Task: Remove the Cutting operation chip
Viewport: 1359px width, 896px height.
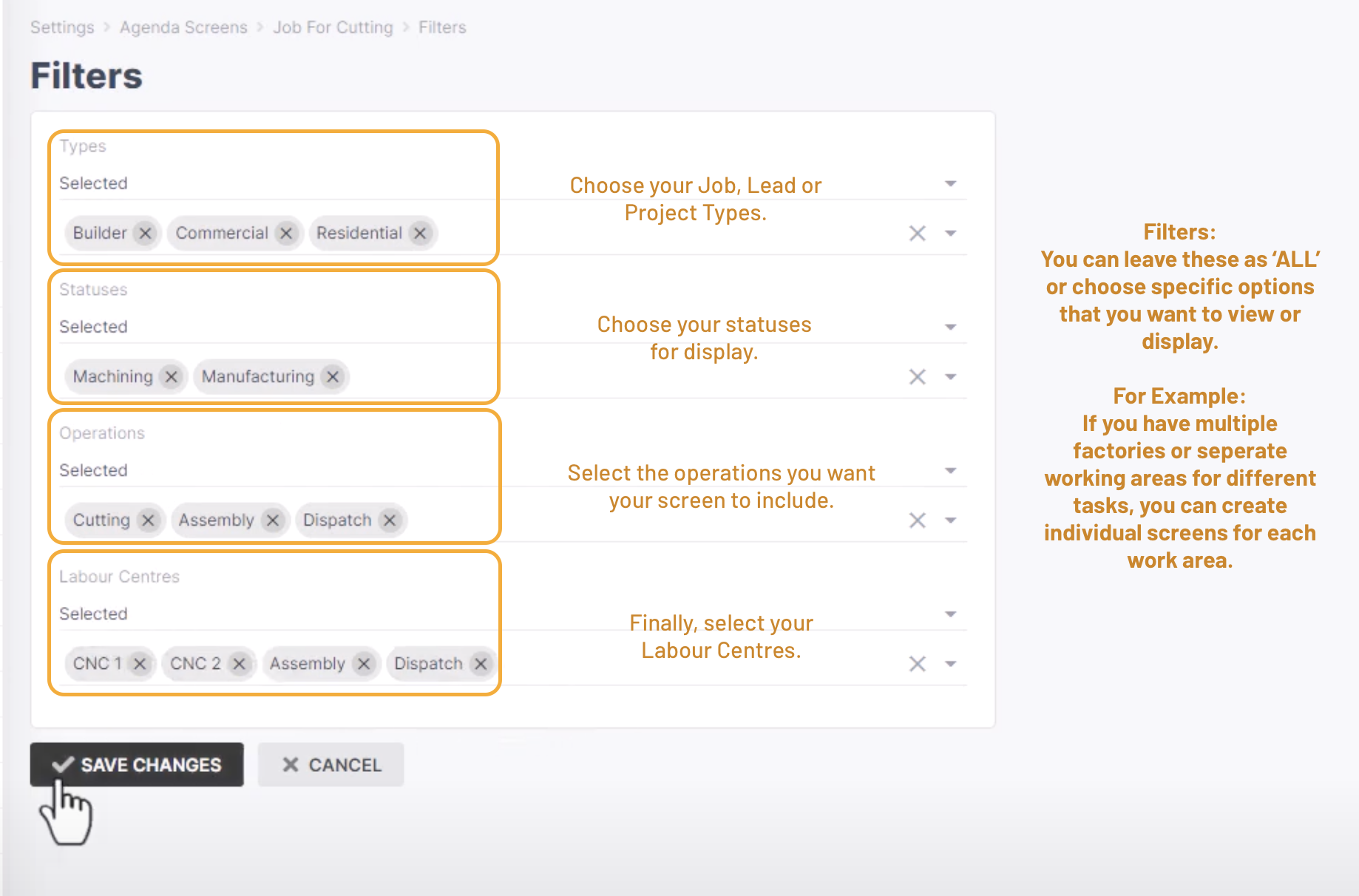Action: [x=148, y=520]
